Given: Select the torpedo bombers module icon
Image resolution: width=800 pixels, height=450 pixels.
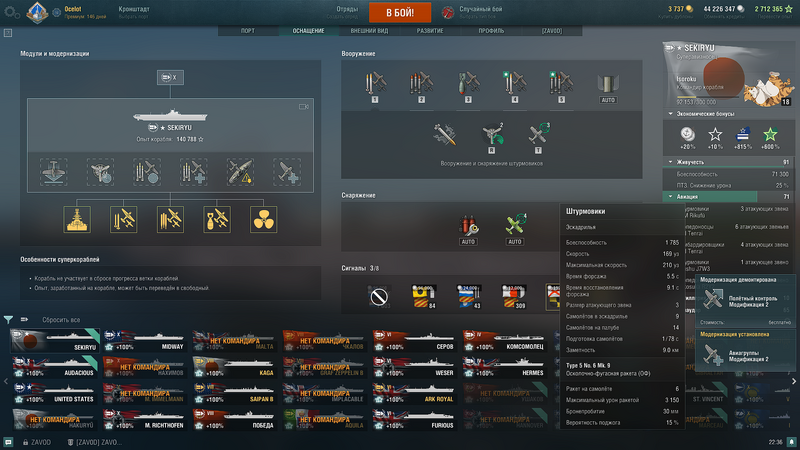Looking at the screenshot, I should [170, 219].
